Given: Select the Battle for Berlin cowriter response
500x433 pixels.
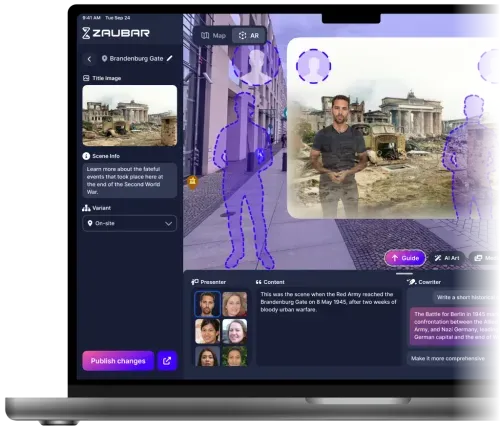Looking at the screenshot, I should coord(454,326).
